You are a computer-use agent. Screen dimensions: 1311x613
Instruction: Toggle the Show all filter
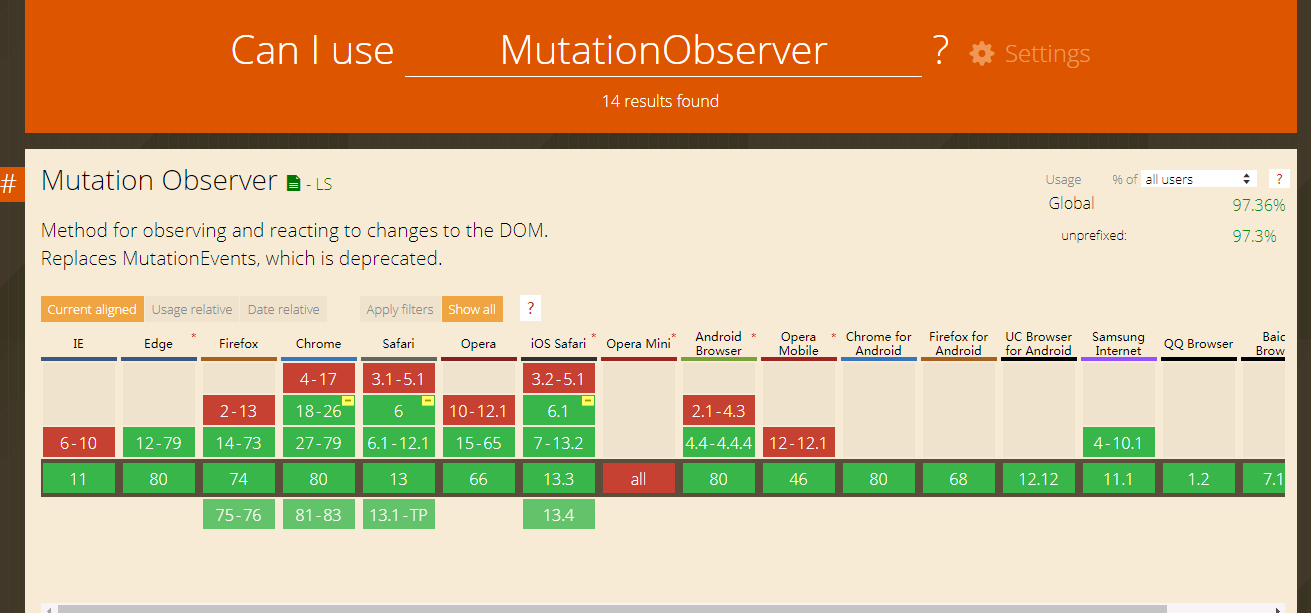point(472,309)
